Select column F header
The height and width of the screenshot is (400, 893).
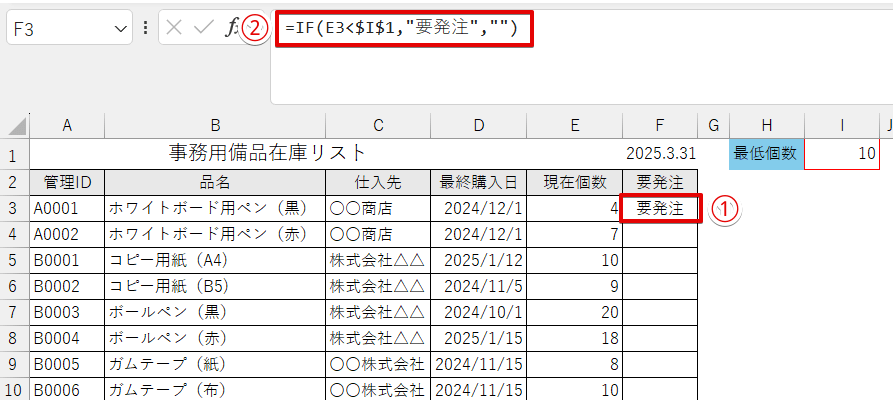pyautogui.click(x=660, y=125)
